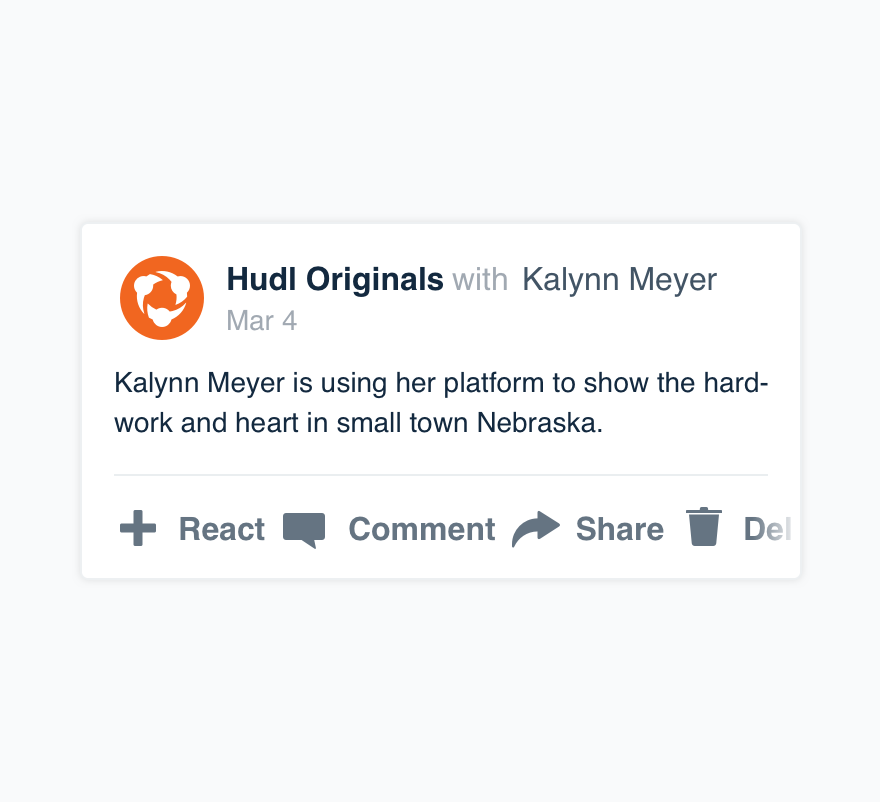Open the Hudl Originals author name

click(335, 279)
